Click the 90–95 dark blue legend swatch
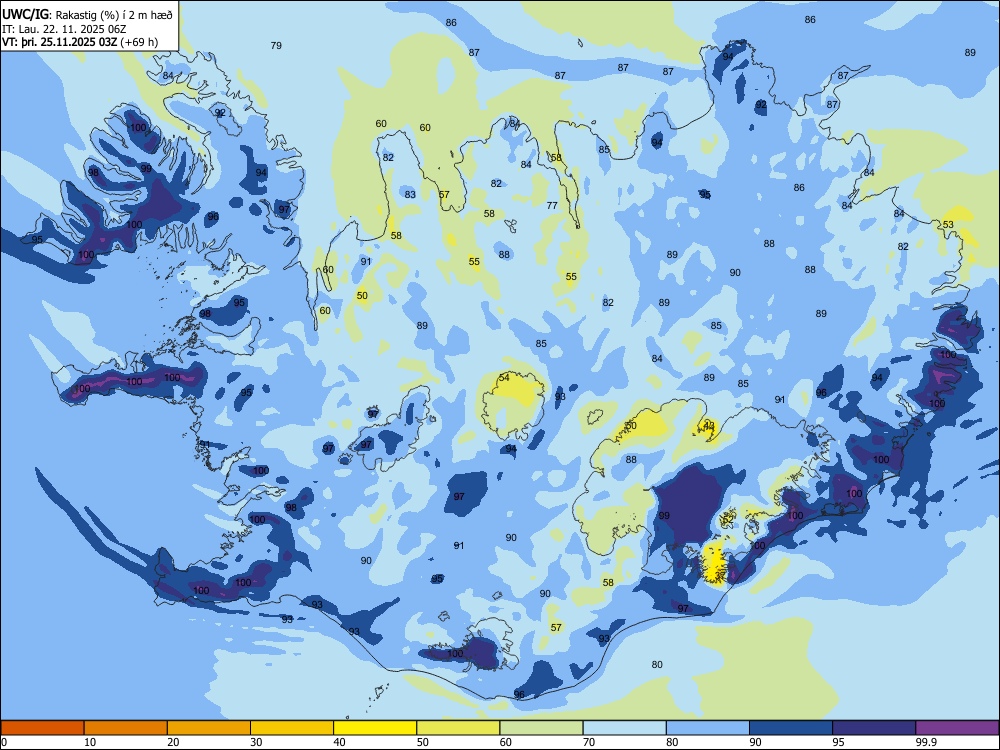The height and width of the screenshot is (750, 1000). coord(791,728)
